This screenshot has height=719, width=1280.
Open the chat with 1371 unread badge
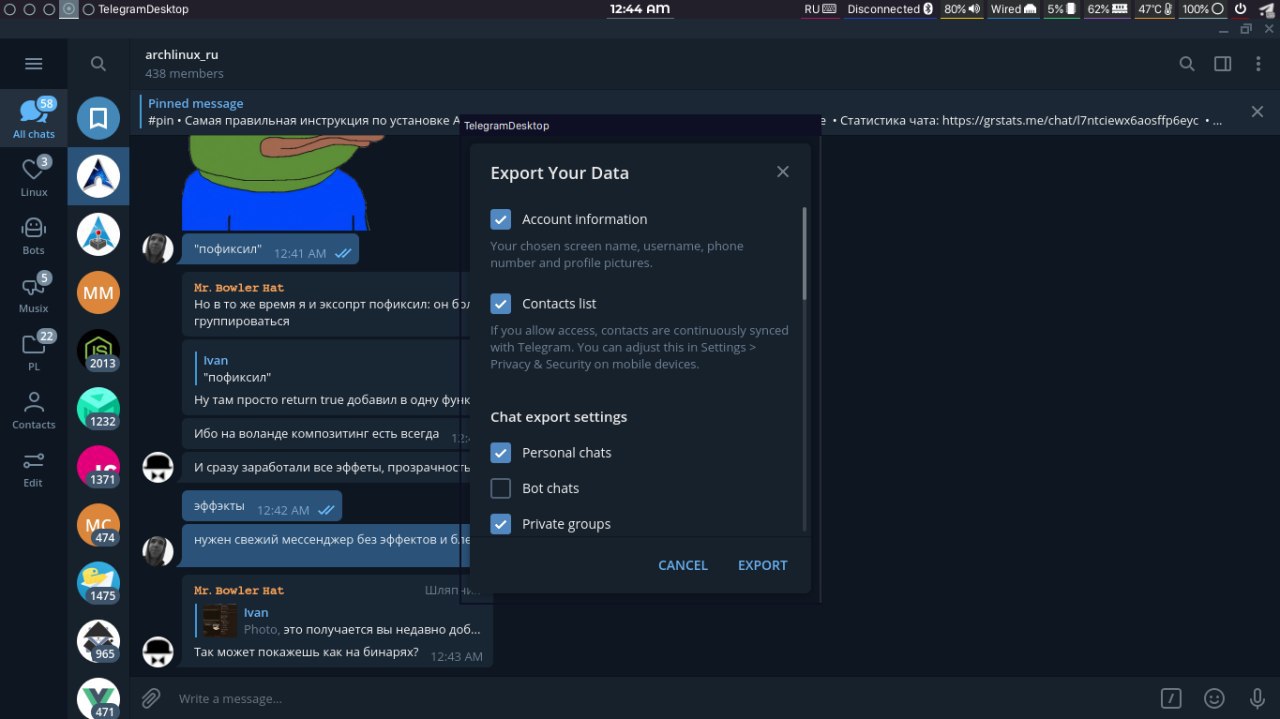point(98,467)
